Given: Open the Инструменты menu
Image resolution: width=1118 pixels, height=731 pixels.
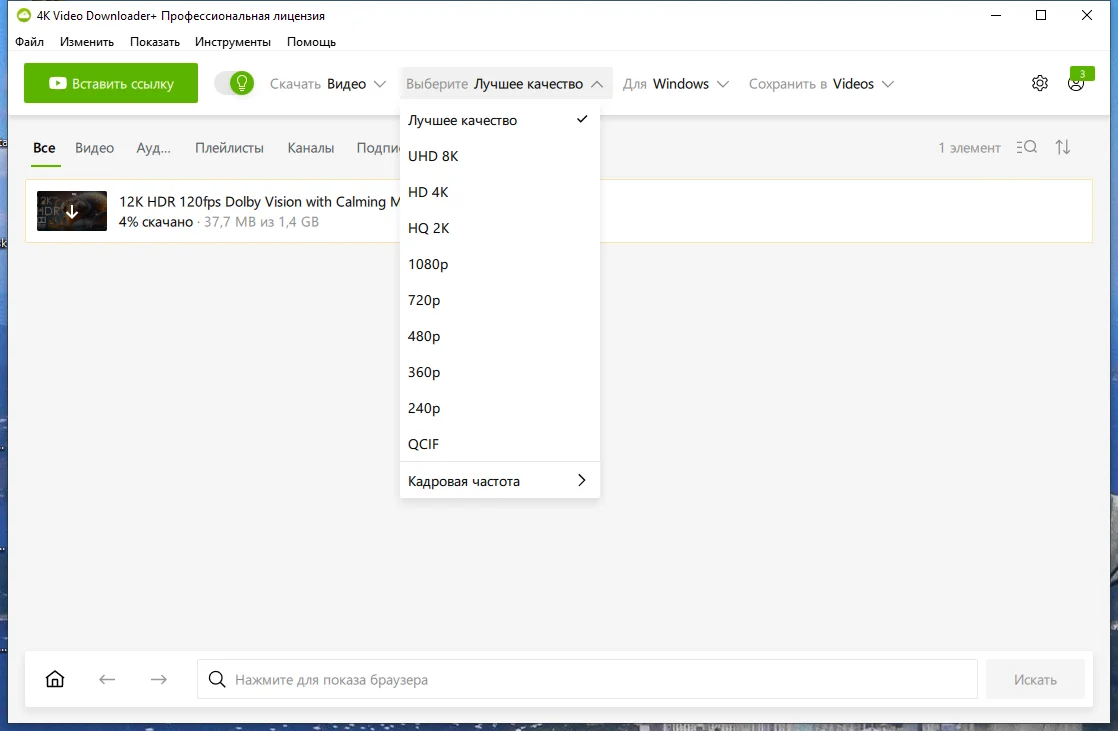Looking at the screenshot, I should (x=232, y=42).
